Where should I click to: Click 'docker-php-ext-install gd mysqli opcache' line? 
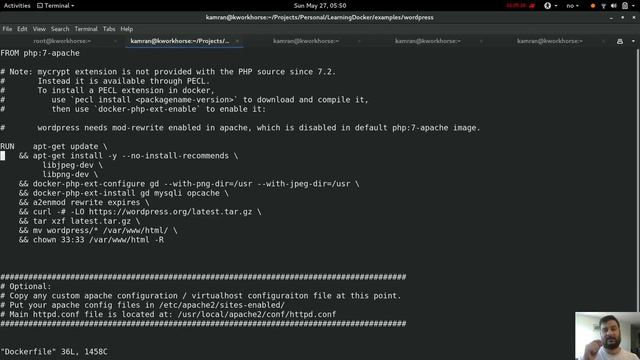124,193
